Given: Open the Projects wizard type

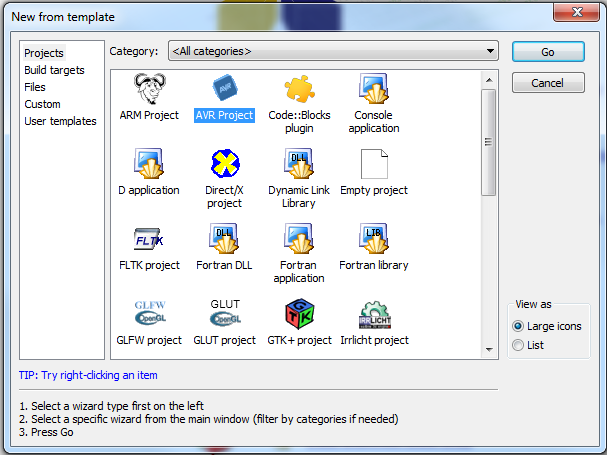Looking at the screenshot, I should [x=44, y=53].
